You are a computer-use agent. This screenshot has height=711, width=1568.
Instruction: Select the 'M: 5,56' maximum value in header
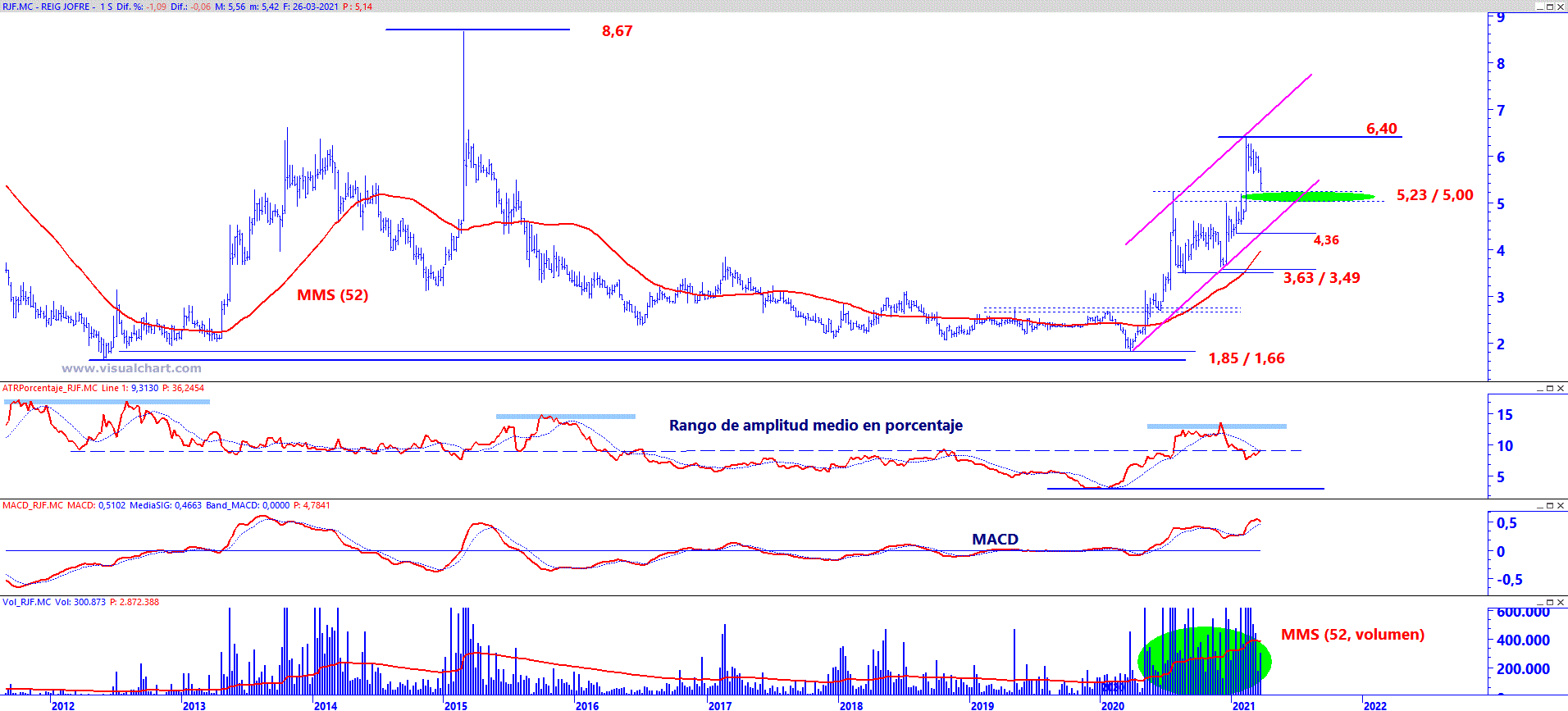230,7
